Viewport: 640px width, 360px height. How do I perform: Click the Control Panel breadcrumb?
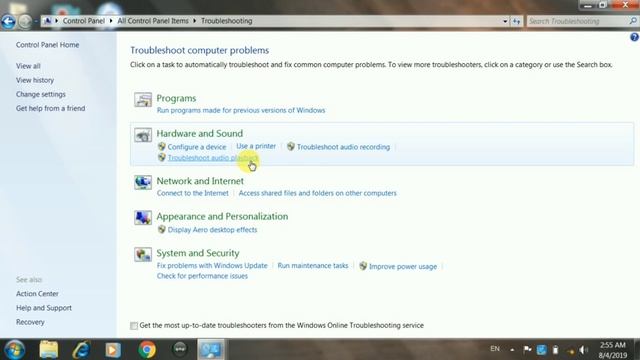(84, 21)
